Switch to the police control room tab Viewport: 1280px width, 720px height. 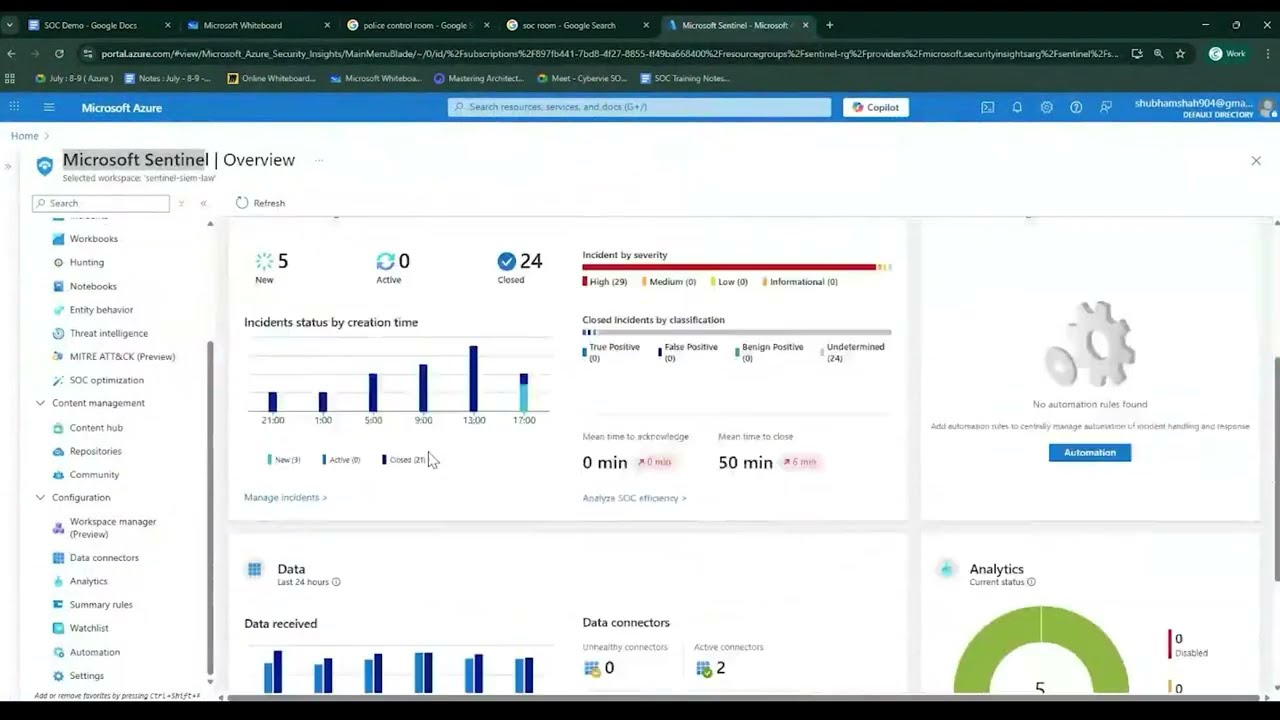[x=417, y=25]
